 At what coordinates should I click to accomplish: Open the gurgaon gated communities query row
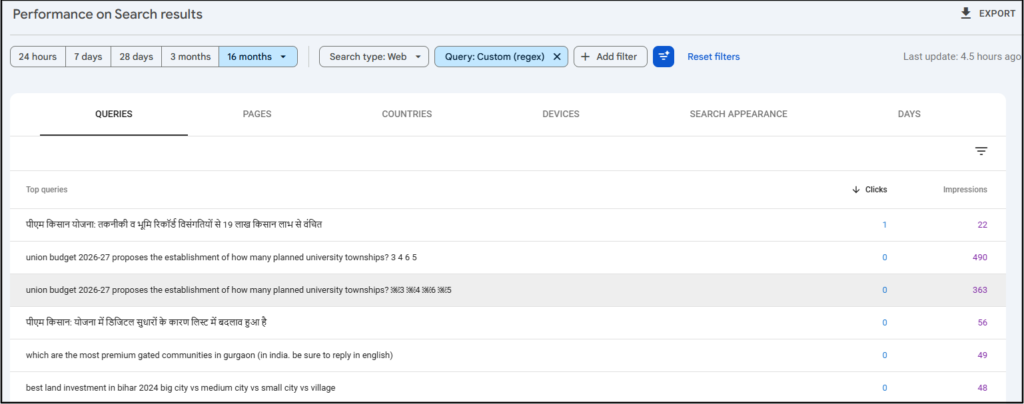pyautogui.click(x=209, y=354)
